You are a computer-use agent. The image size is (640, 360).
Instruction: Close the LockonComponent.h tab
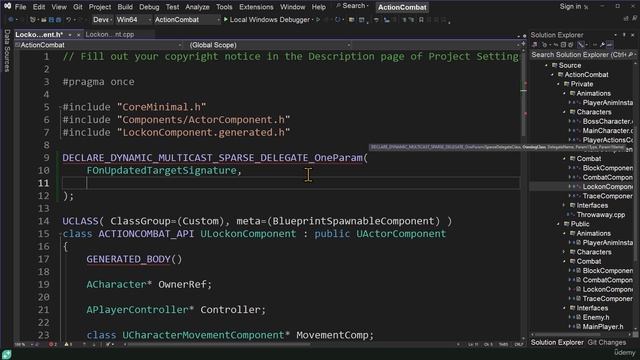[x=78, y=35]
